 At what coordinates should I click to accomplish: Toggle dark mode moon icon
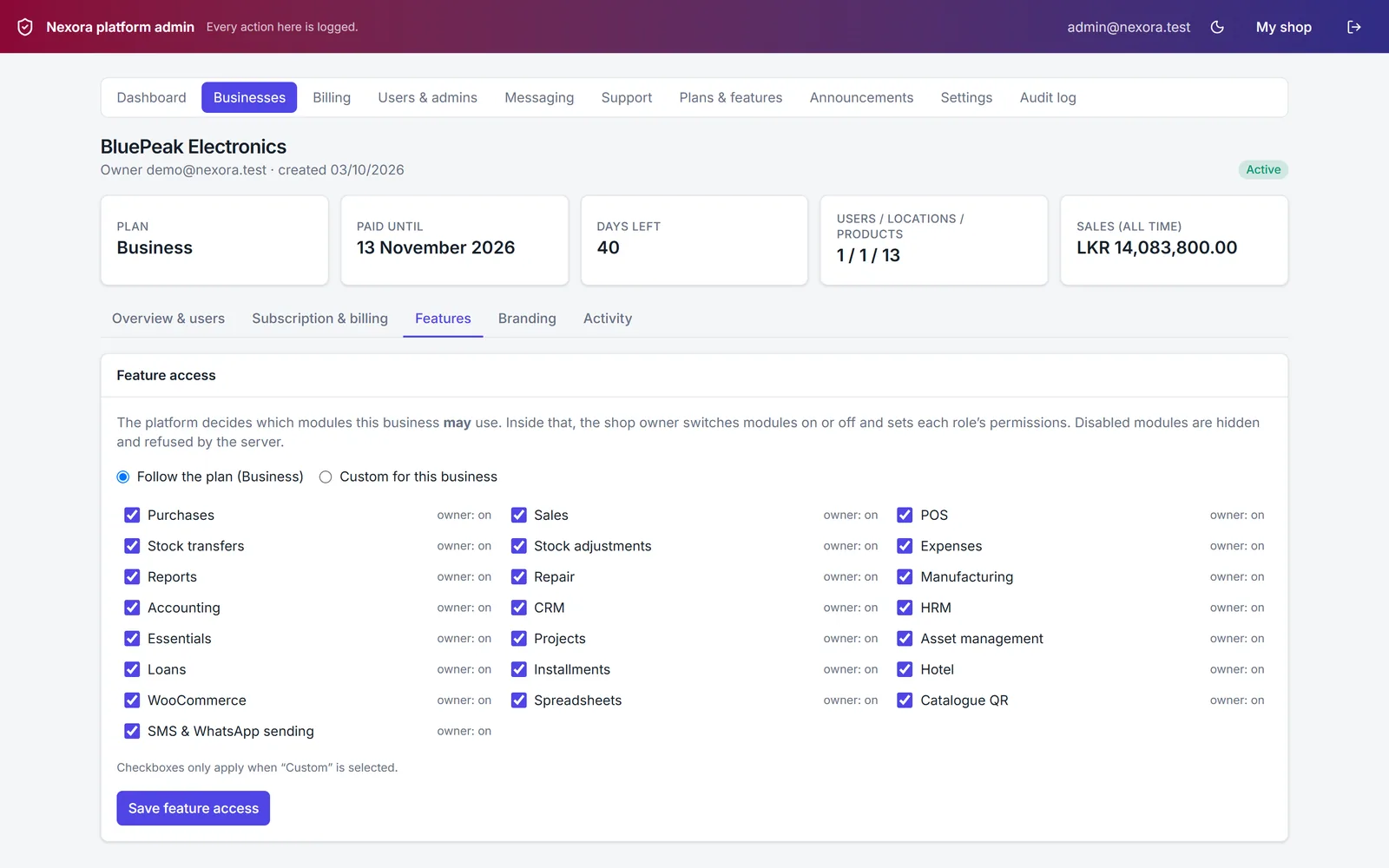tap(1217, 27)
